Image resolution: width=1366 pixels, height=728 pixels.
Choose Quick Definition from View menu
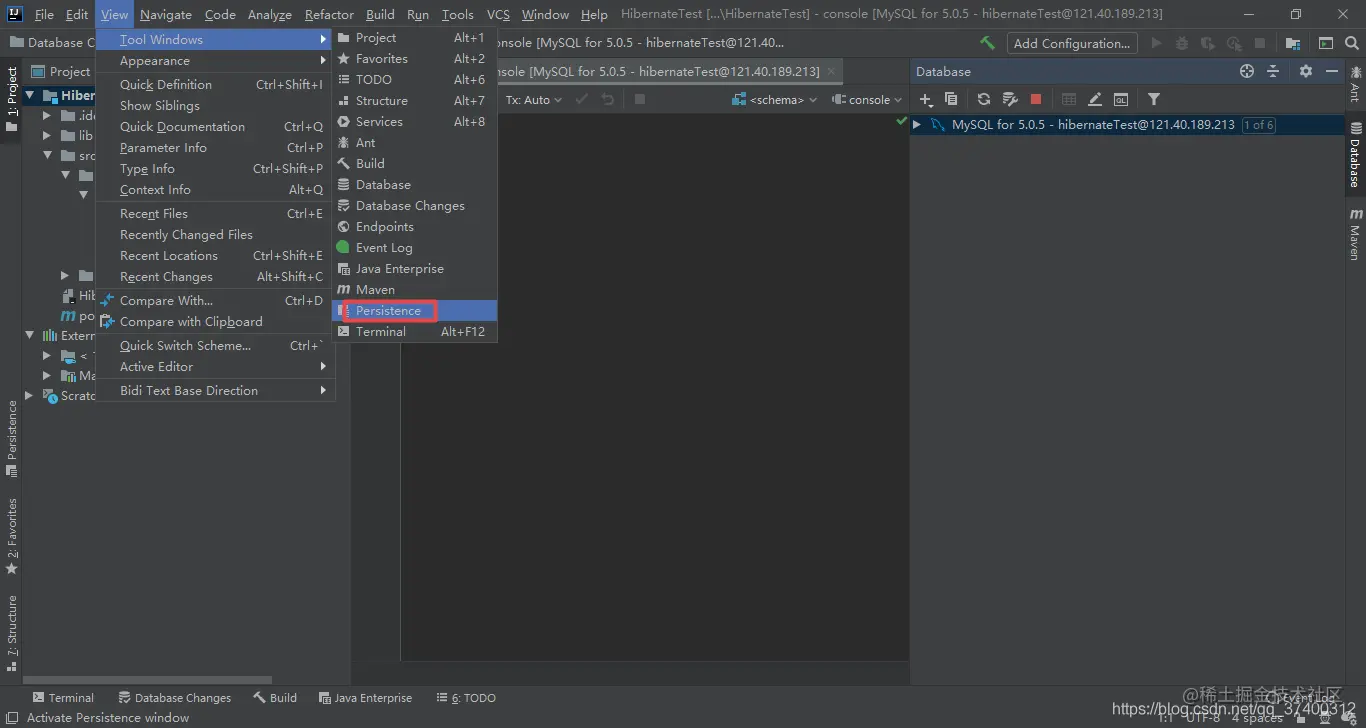tap(215, 84)
